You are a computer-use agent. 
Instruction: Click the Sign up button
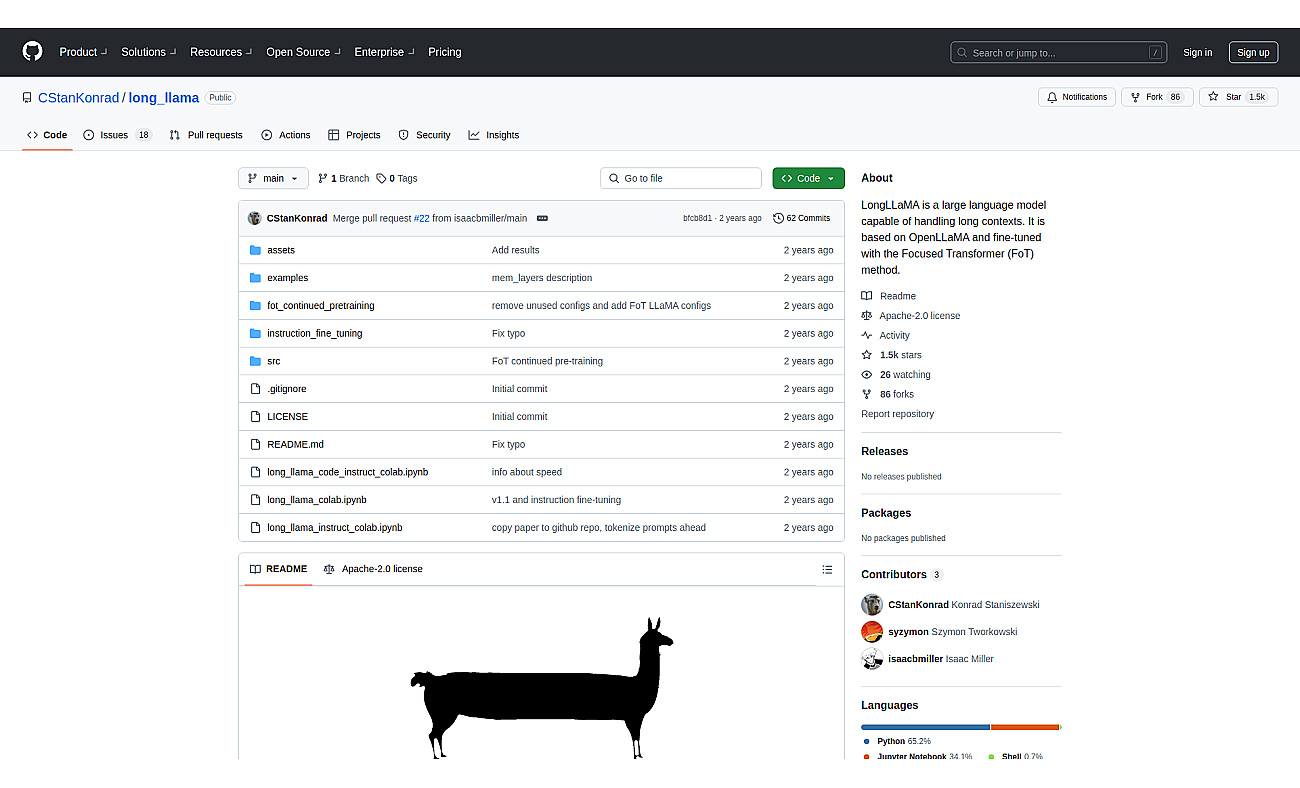click(1253, 52)
